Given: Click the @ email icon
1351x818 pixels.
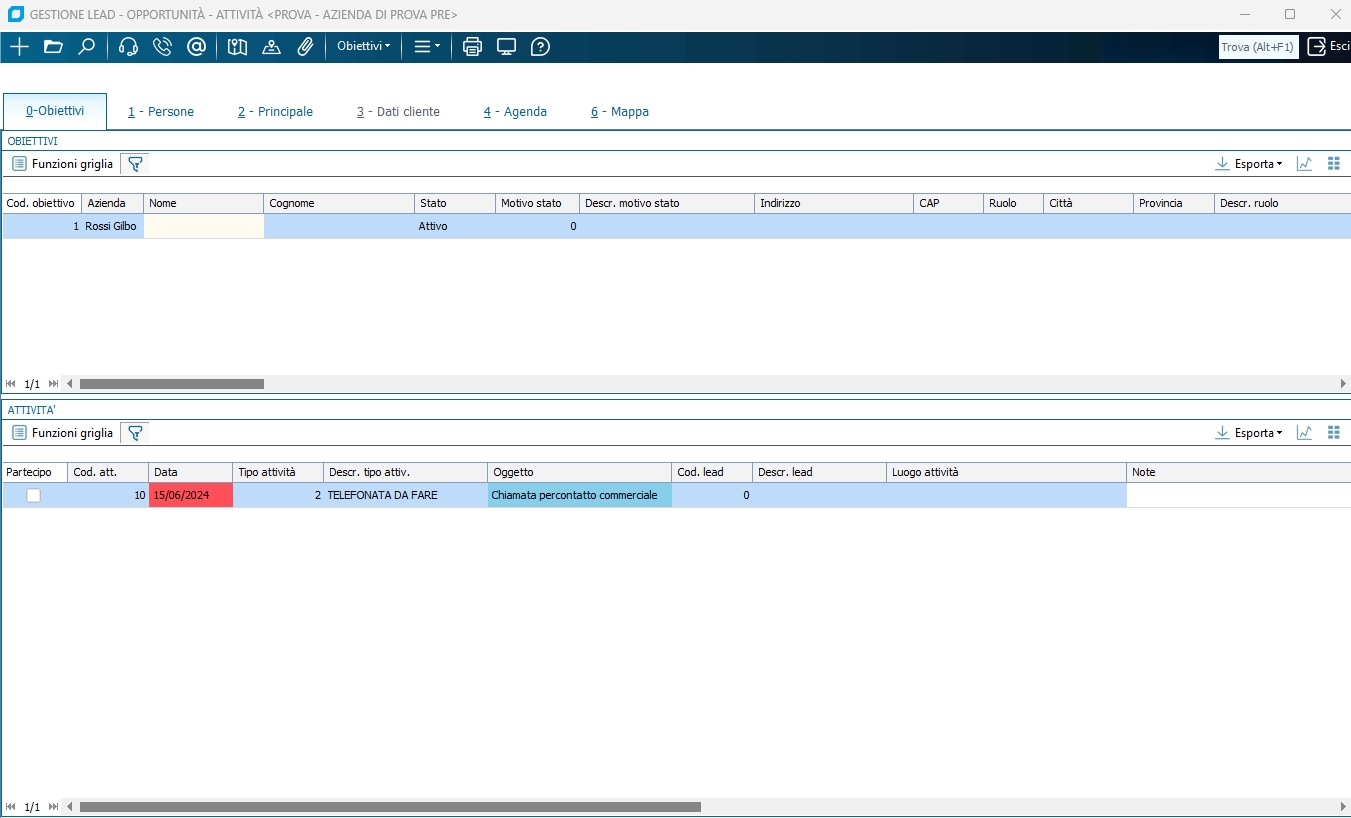Looking at the screenshot, I should 196,47.
